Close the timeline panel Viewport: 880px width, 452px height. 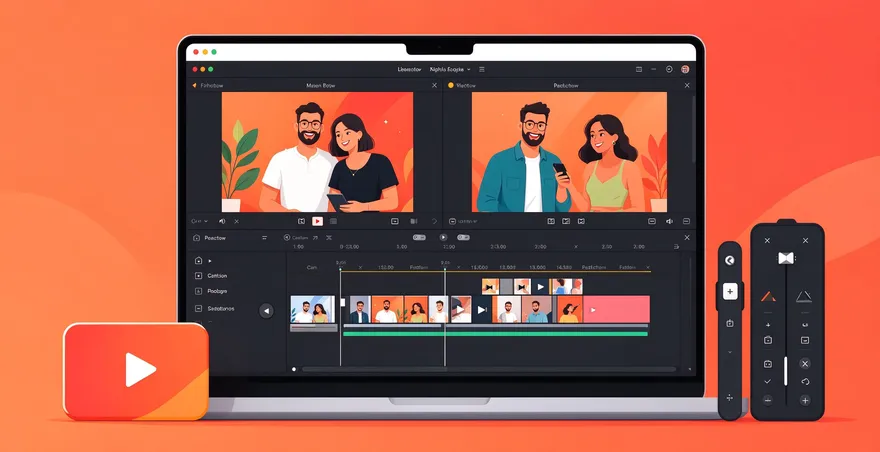pos(687,238)
